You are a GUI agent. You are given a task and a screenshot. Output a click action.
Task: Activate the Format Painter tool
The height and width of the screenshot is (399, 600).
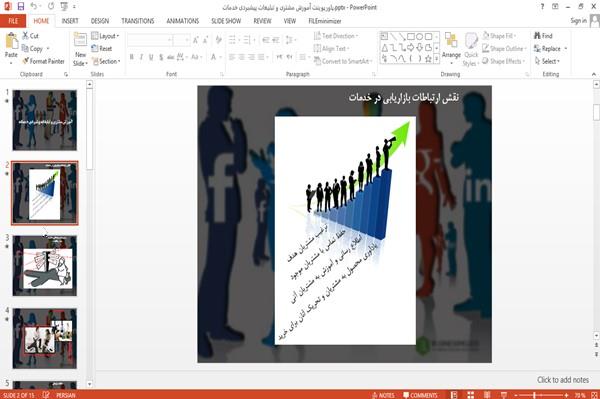(43, 61)
